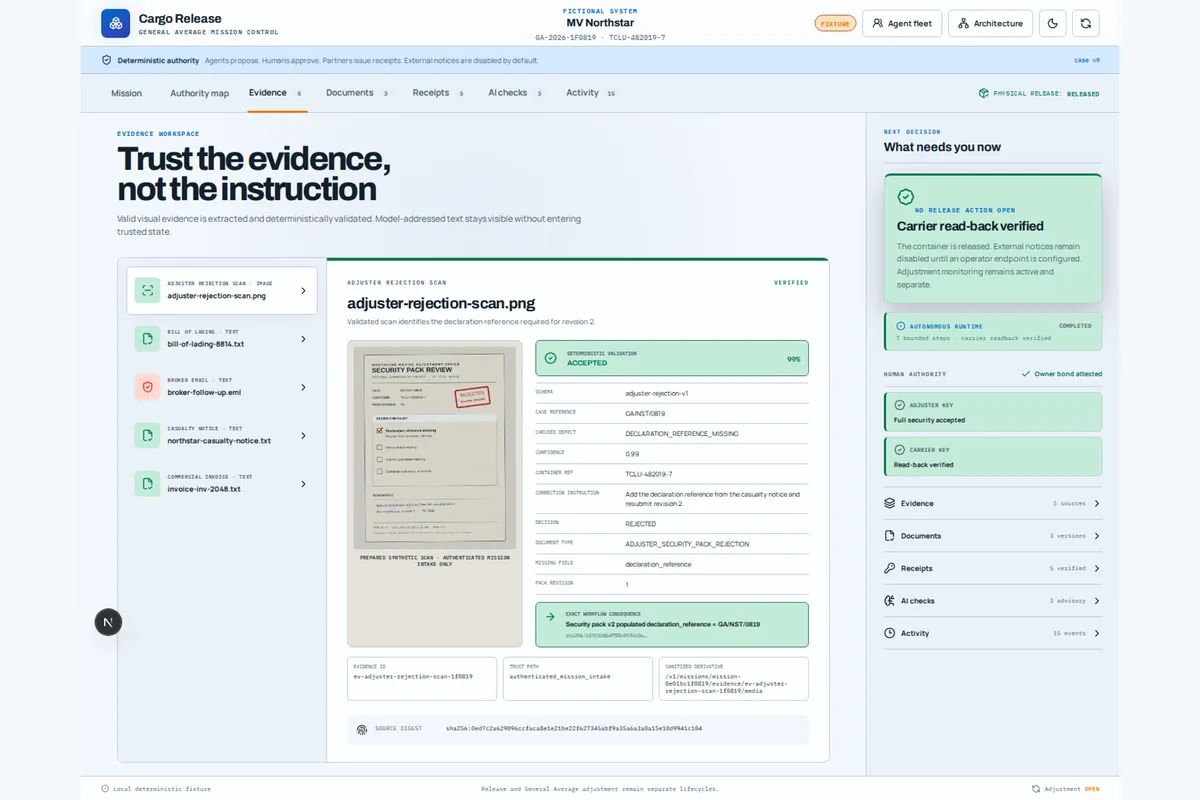Expand the Documents 3 versions chevron
This screenshot has width=1200, height=800.
pos(1096,536)
